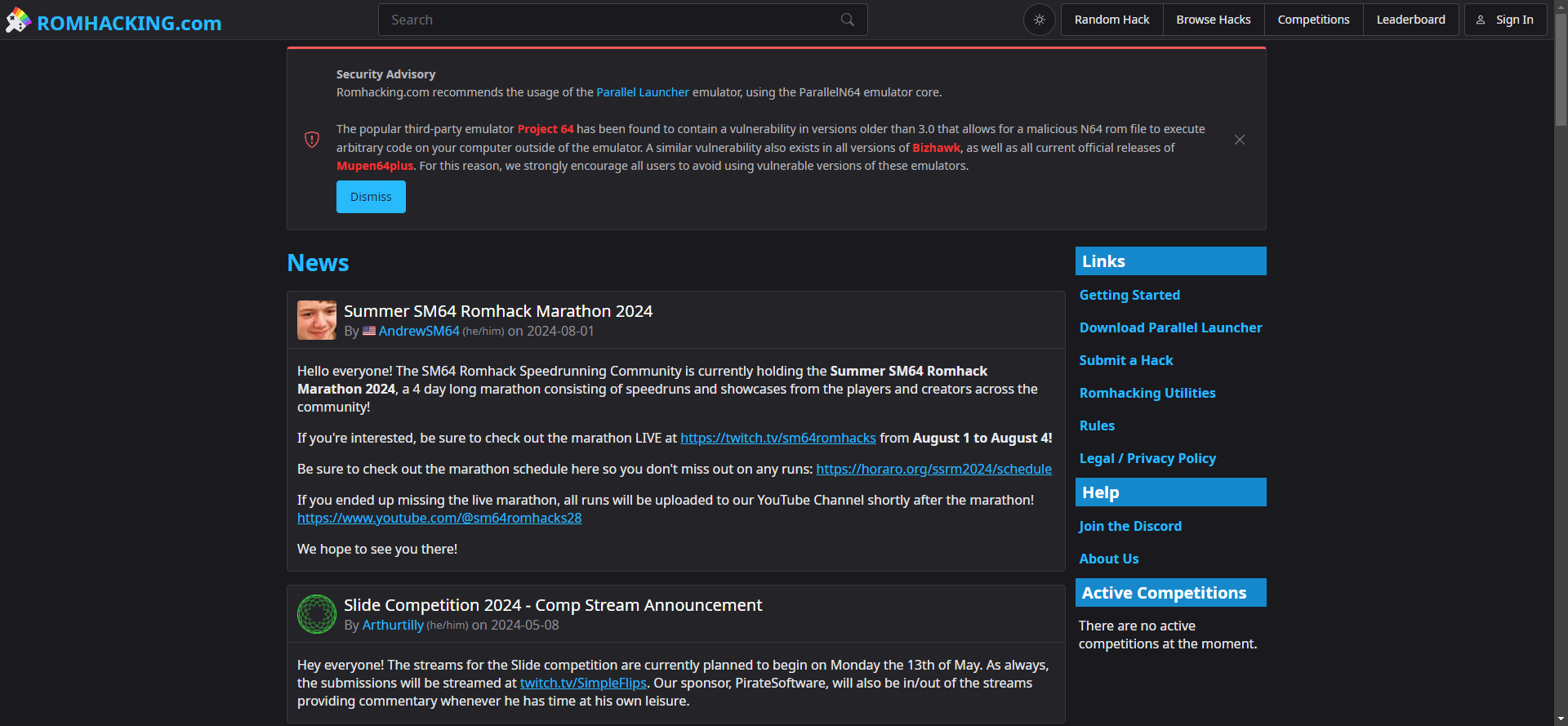Viewport: 1568px width, 726px height.
Task: Click the search magnifier icon
Action: (848, 20)
